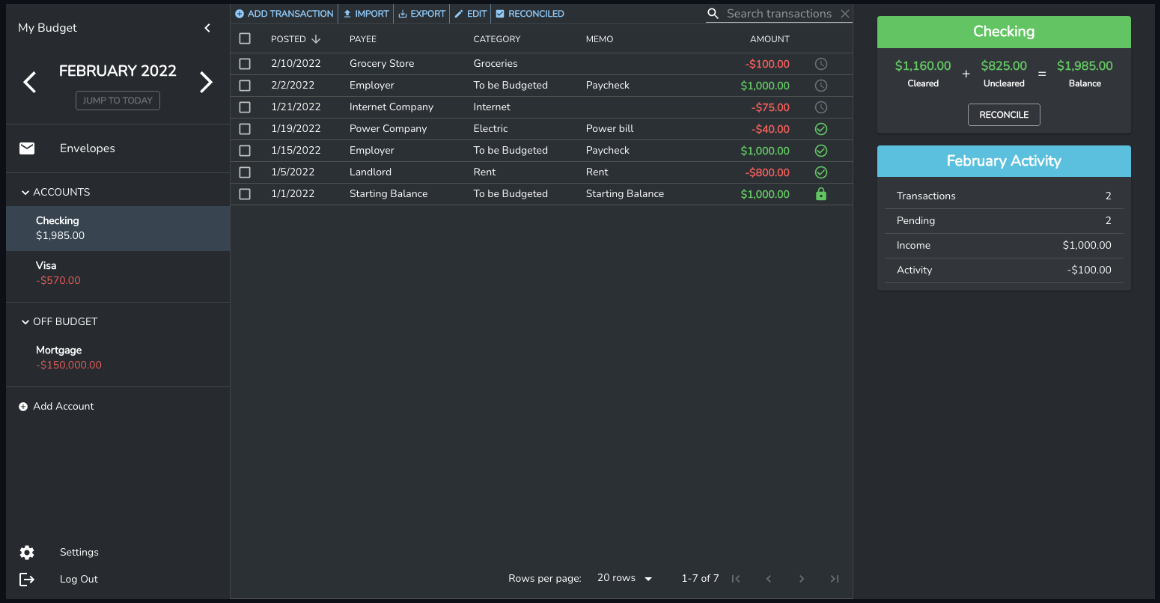
Task: Check the Grocery Store transaction checkbox
Action: [x=245, y=64]
